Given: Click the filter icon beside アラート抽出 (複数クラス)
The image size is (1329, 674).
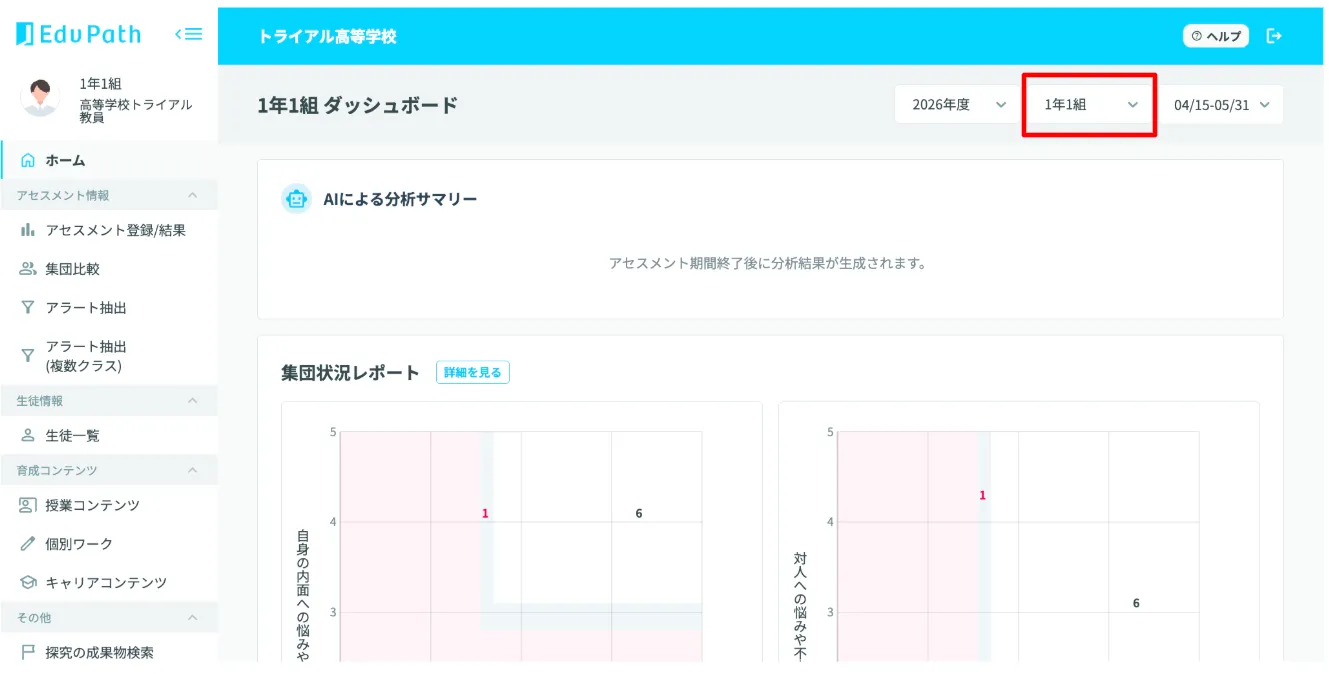Looking at the screenshot, I should (28, 355).
